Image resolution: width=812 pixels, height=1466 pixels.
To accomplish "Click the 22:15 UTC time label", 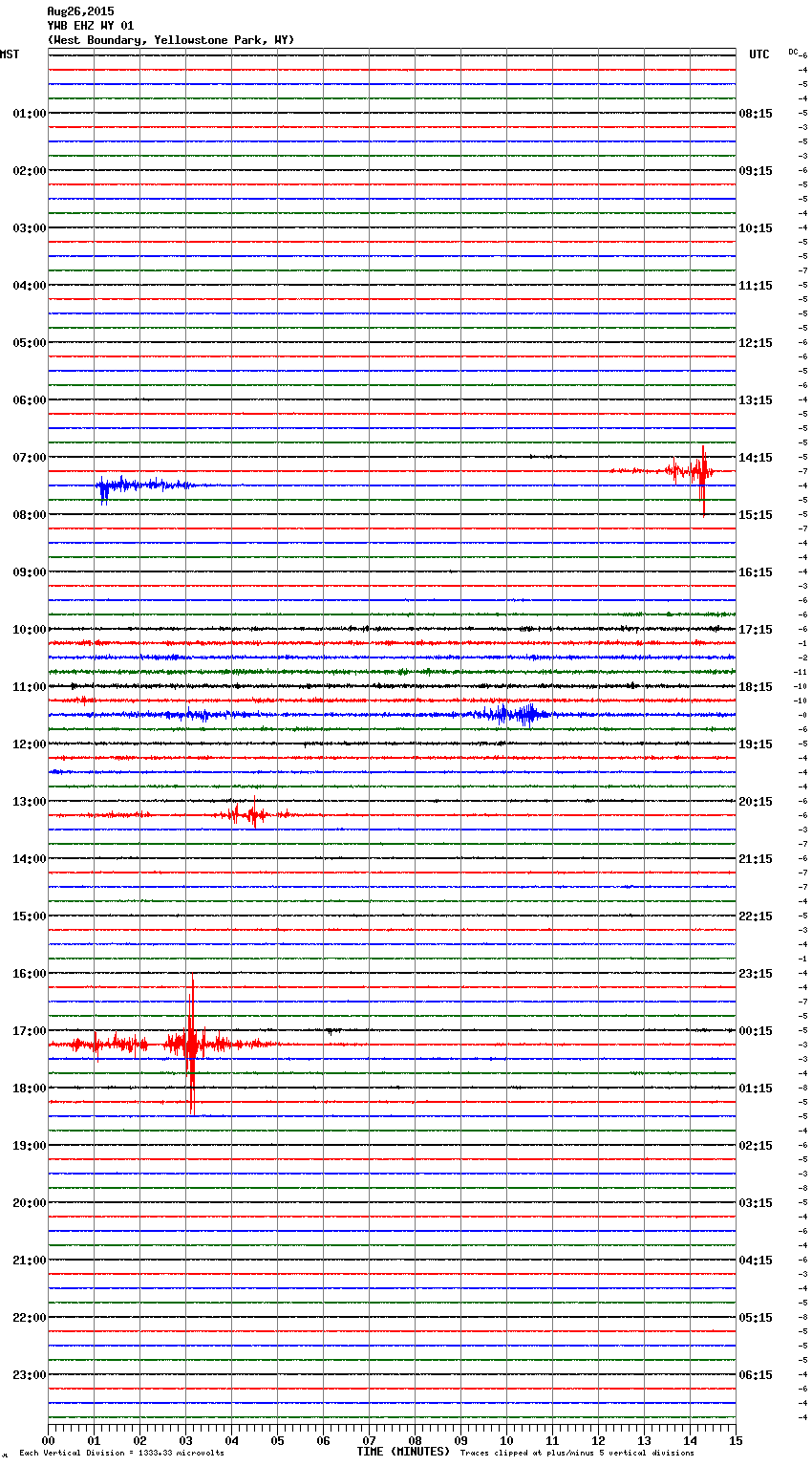I will (x=756, y=916).
